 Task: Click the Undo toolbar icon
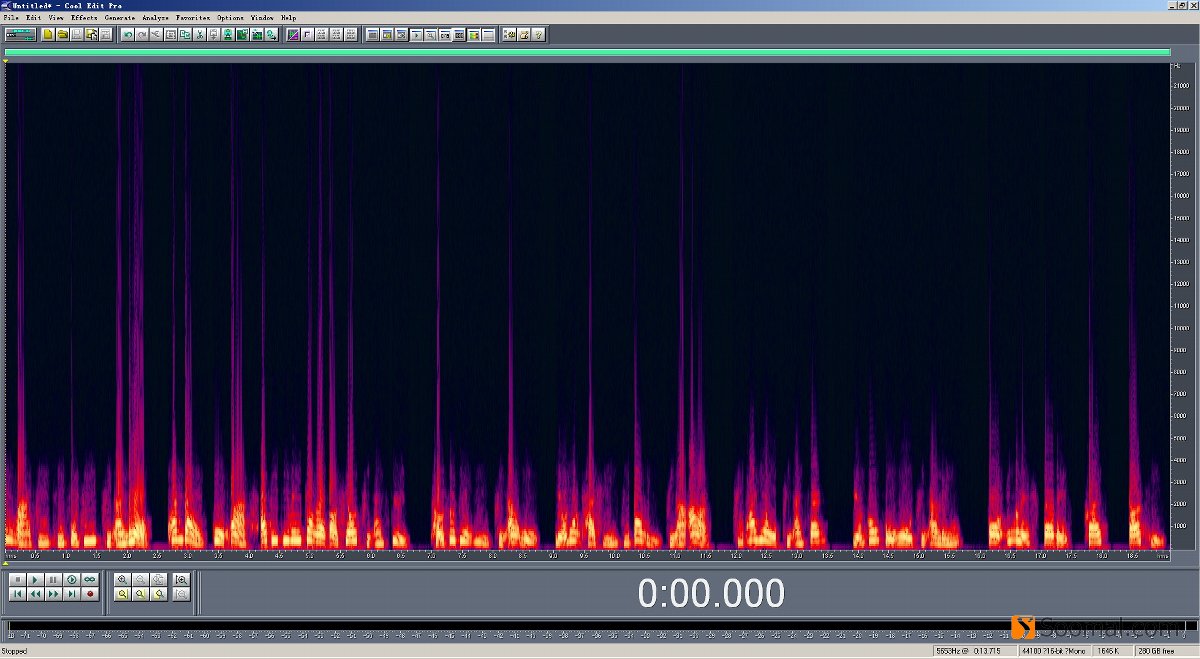point(127,35)
